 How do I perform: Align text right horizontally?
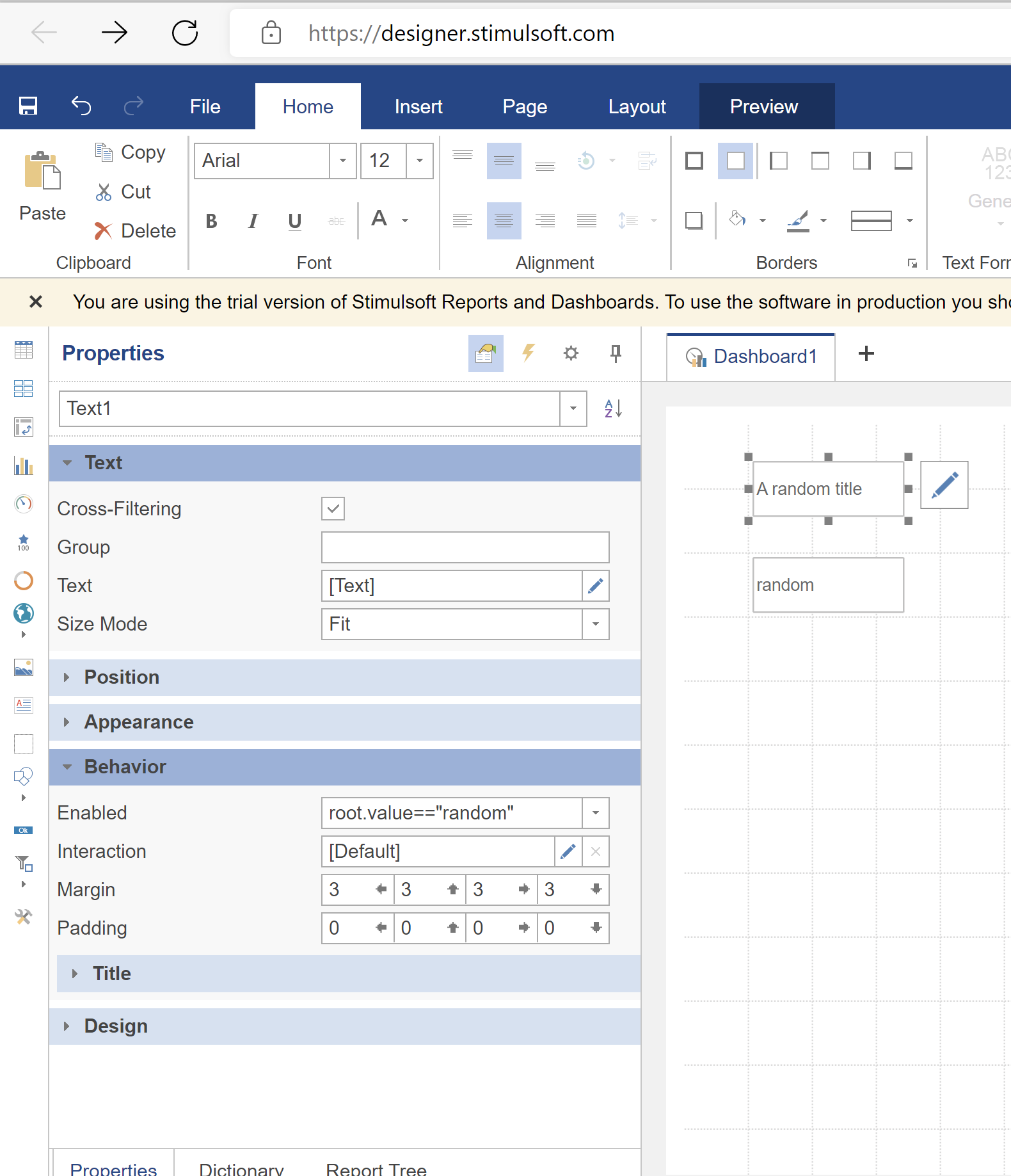pos(545,221)
